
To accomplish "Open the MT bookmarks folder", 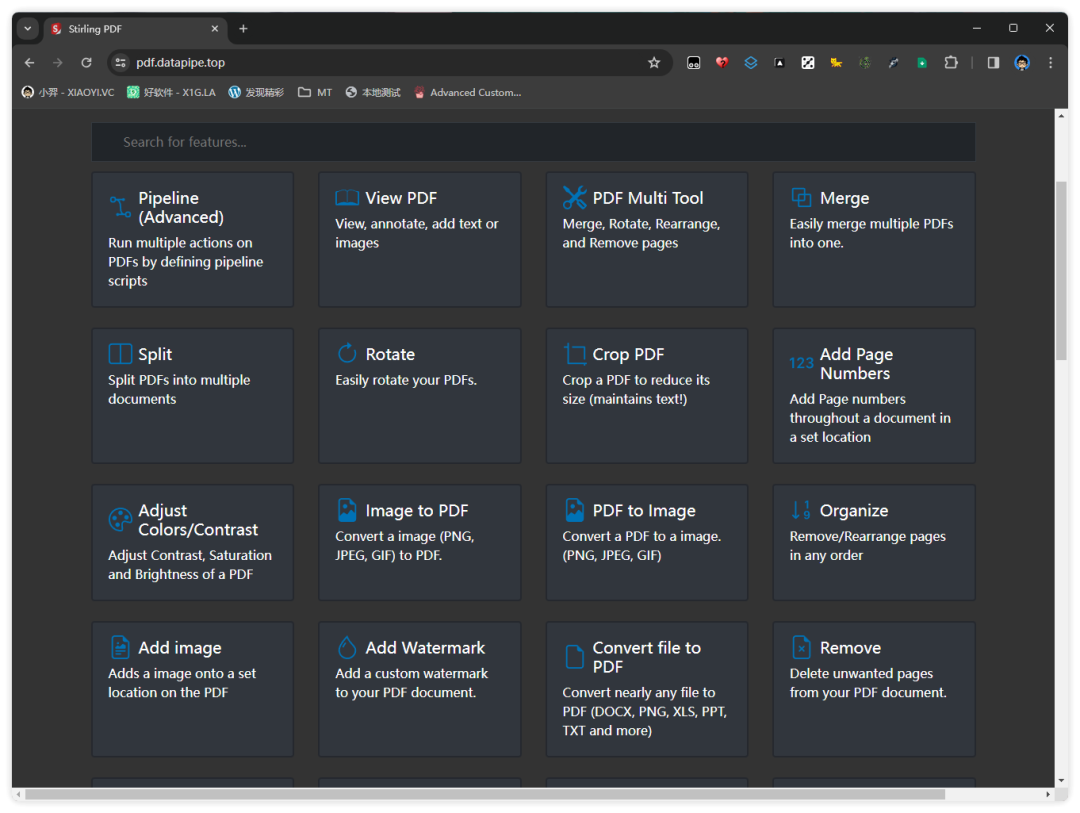I will coord(315,92).
